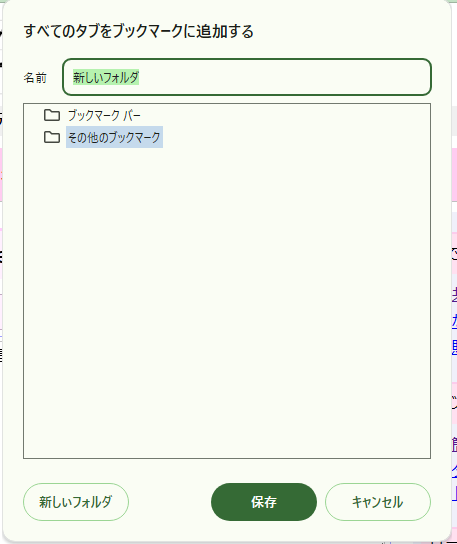
Task: Click the folder icon beside その他のブックマーク
Action: click(52, 137)
